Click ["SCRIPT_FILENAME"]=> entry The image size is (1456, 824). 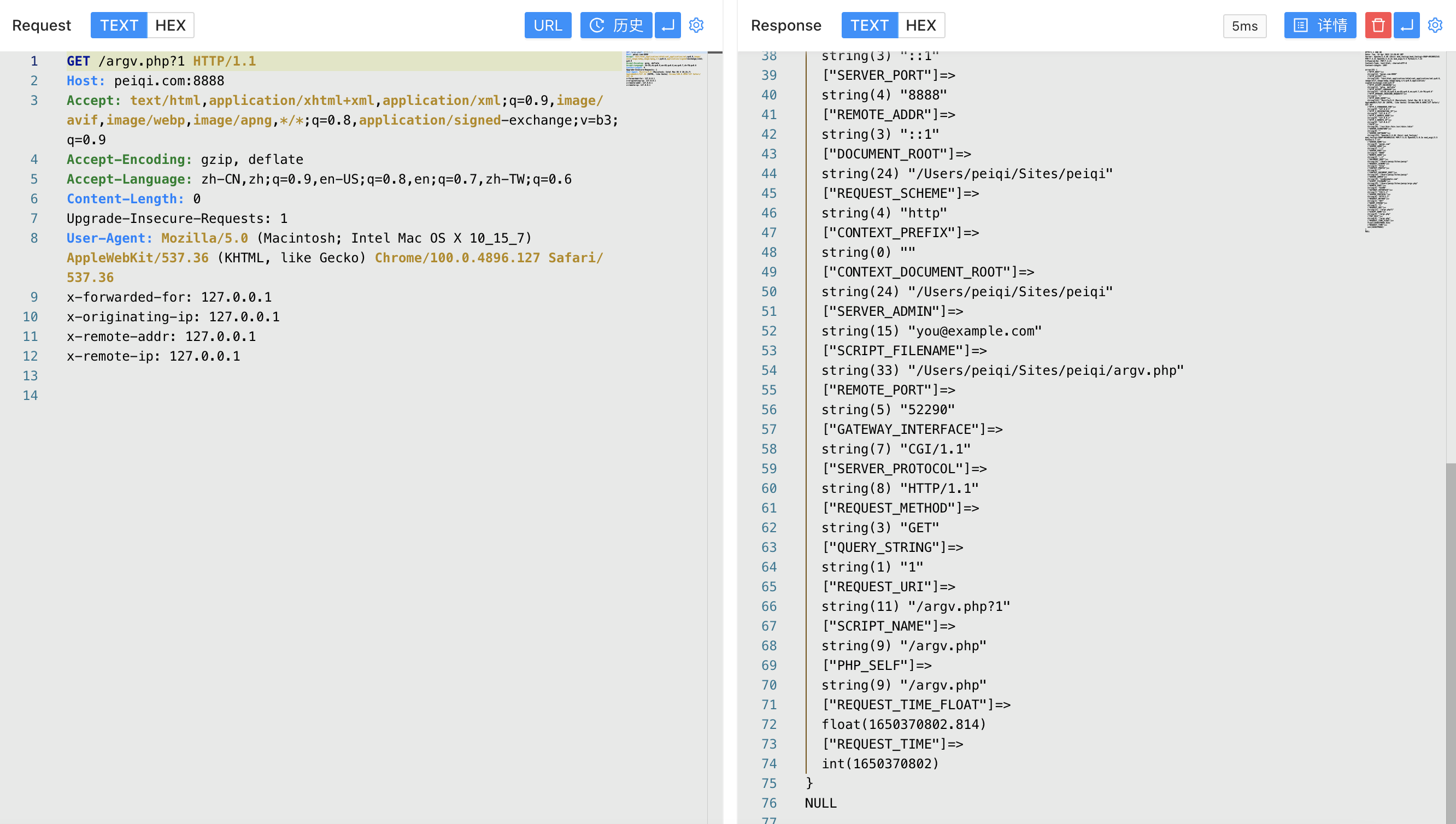point(905,351)
